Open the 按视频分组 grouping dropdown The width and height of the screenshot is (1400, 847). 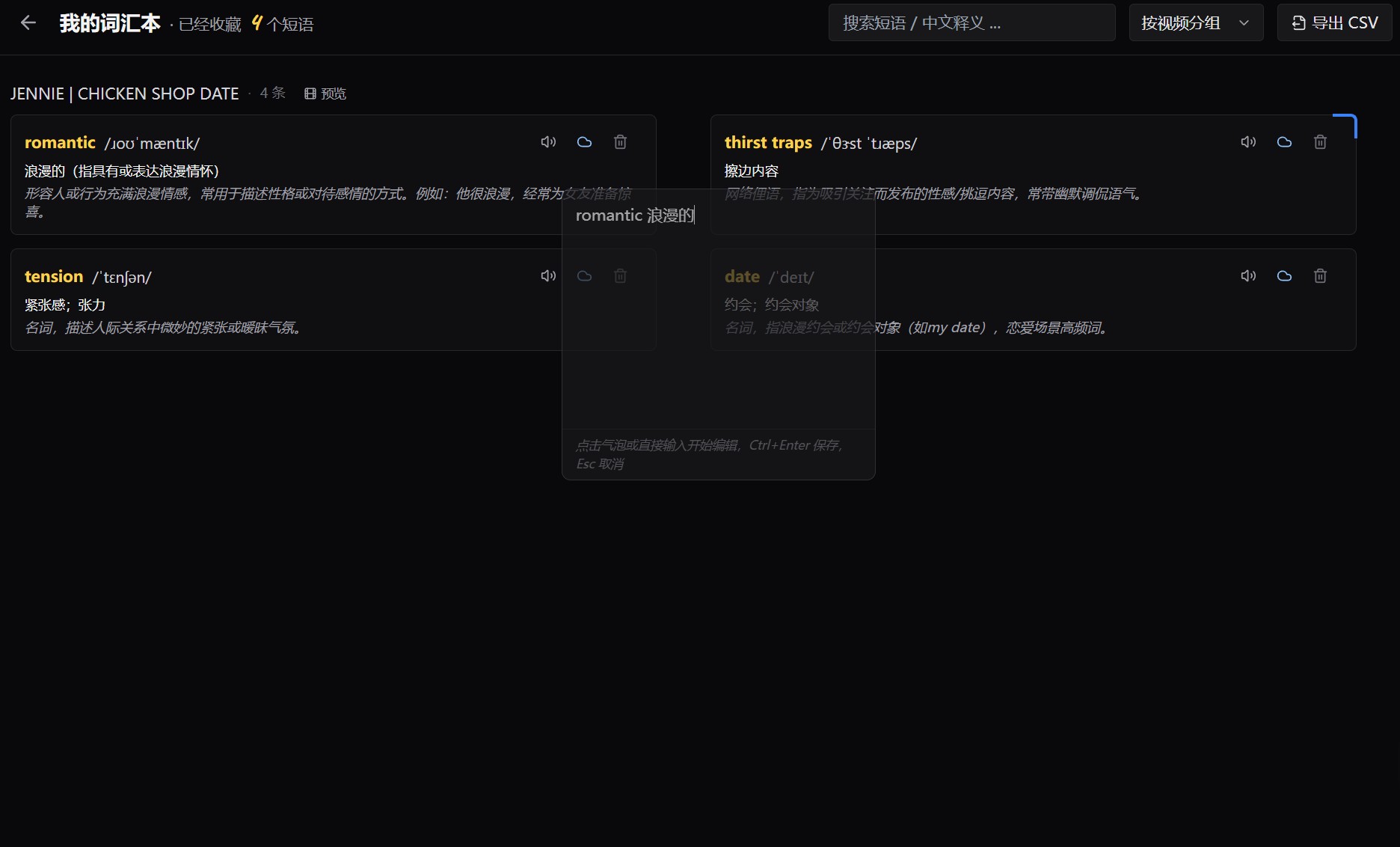1196,23
